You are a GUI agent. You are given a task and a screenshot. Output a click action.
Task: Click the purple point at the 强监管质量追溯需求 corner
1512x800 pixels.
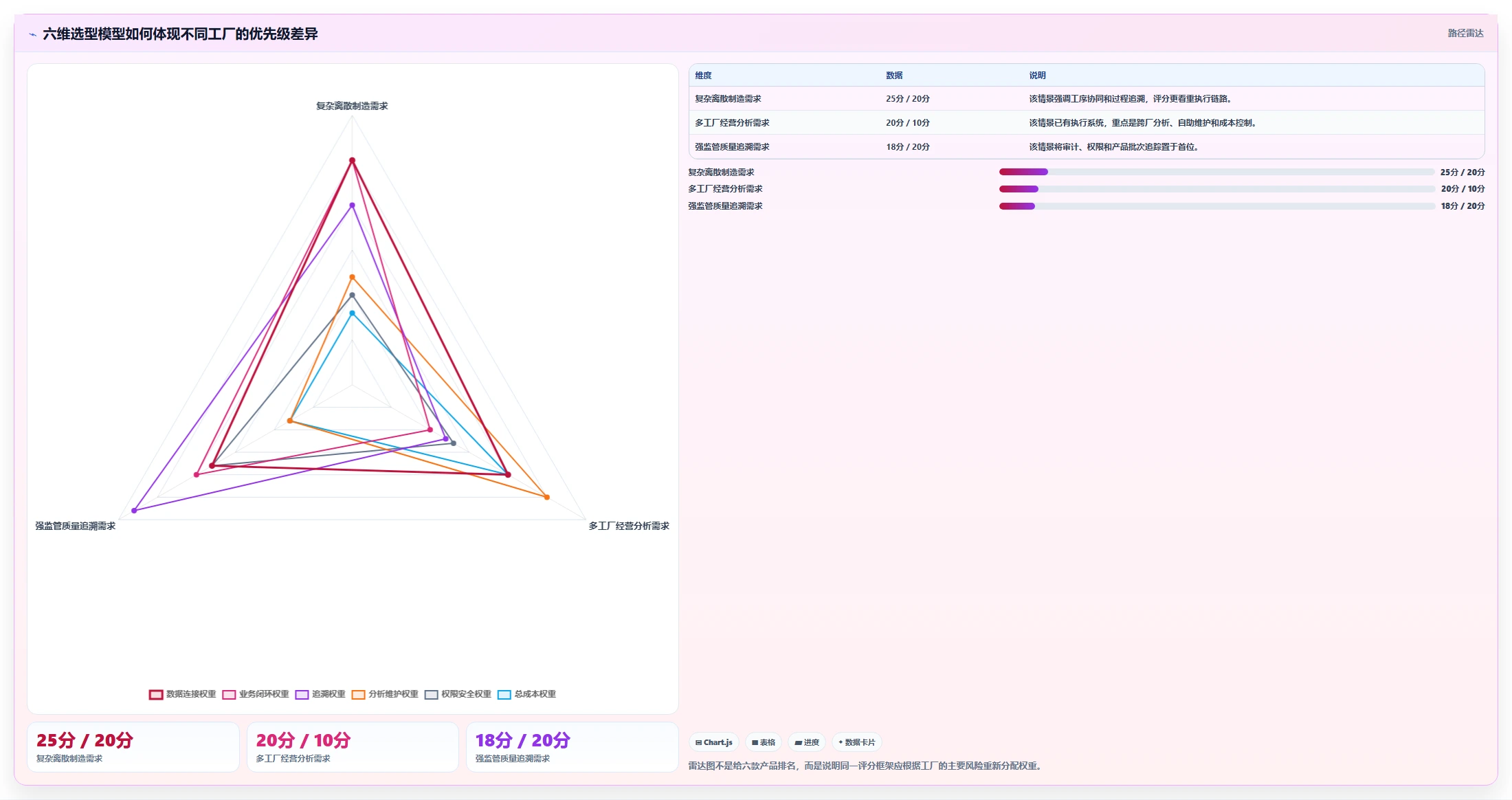(x=134, y=511)
